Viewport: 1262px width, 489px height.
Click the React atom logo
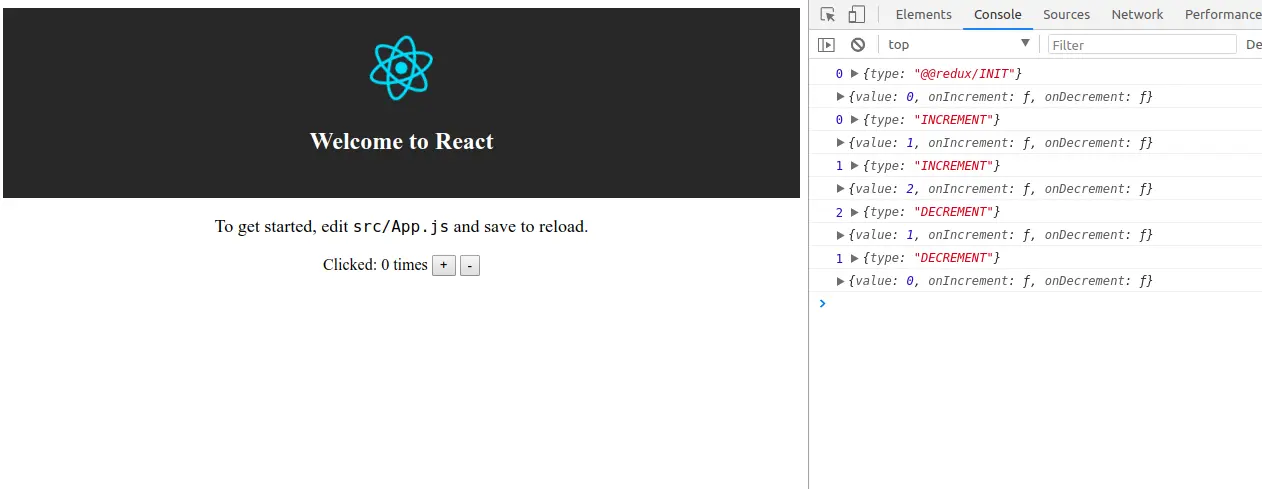click(401, 67)
